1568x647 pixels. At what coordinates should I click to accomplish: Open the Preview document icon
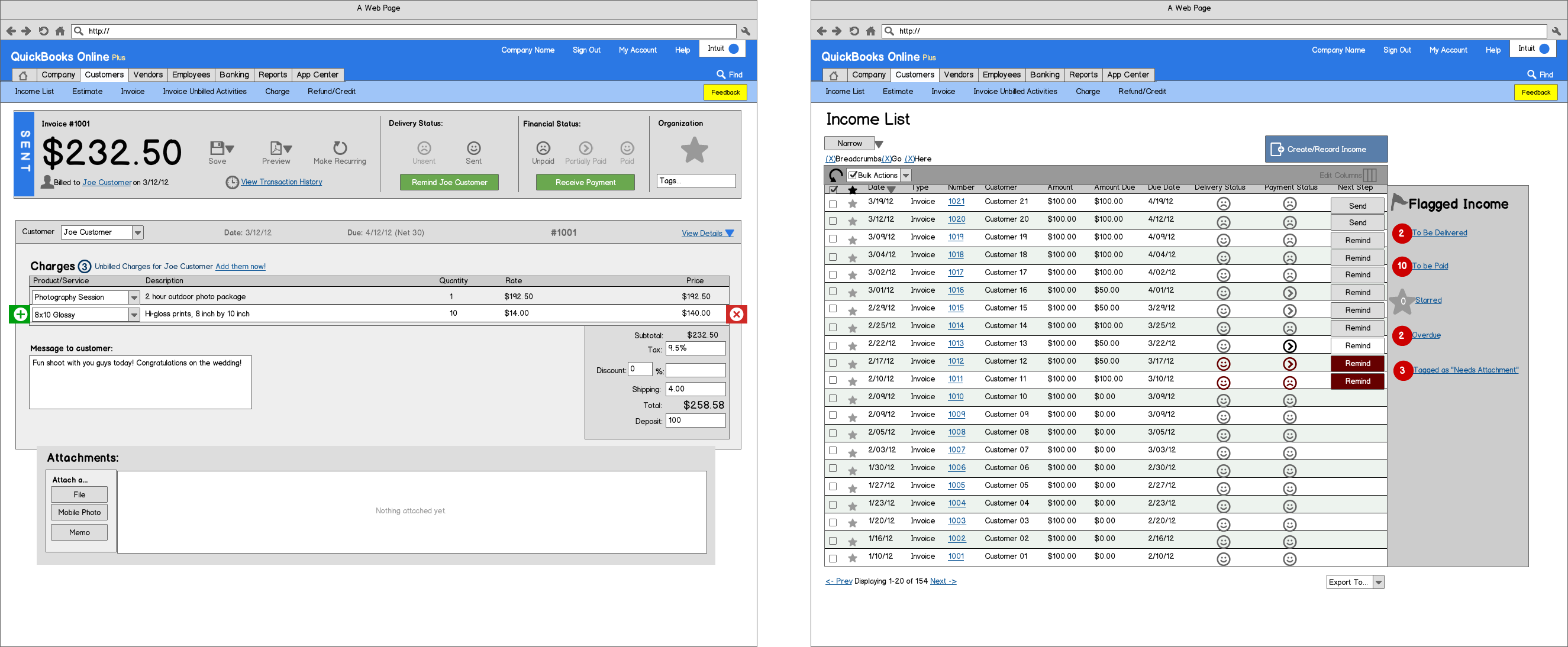pyautogui.click(x=276, y=148)
